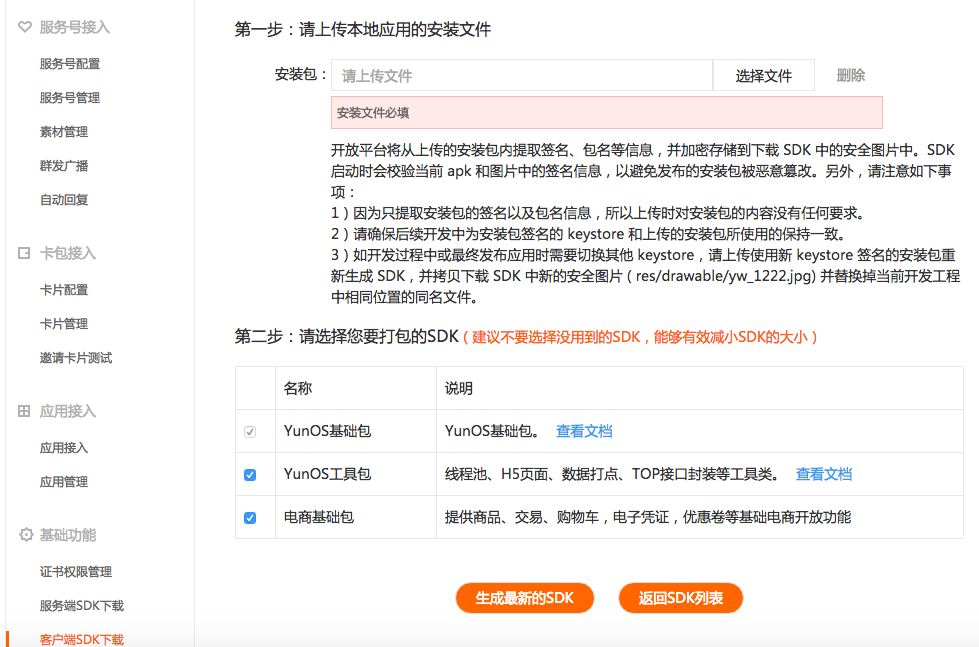
Task: Go to 卡片管理
Action: 64,324
